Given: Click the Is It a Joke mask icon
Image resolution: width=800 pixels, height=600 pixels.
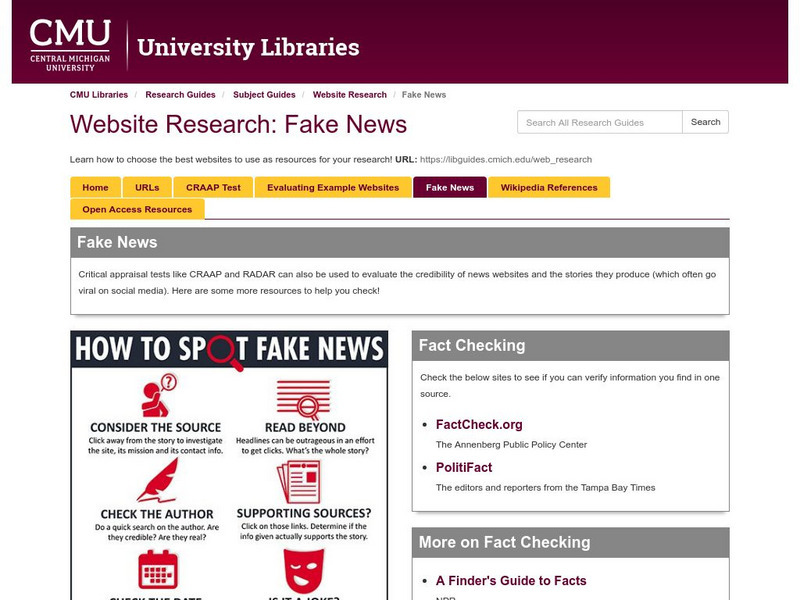Looking at the screenshot, I should [304, 570].
